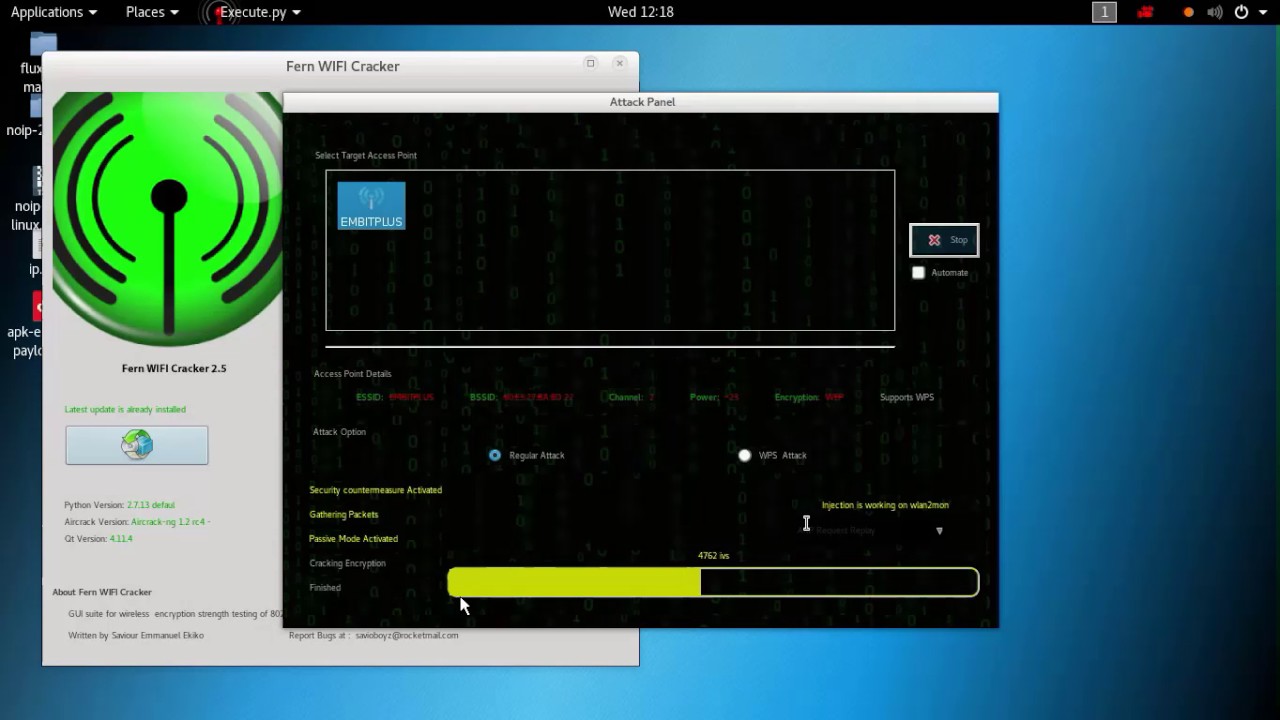Screen dimensions: 1280x720
Task: Open the Wed 12:18 clock calendar
Action: pos(641,12)
